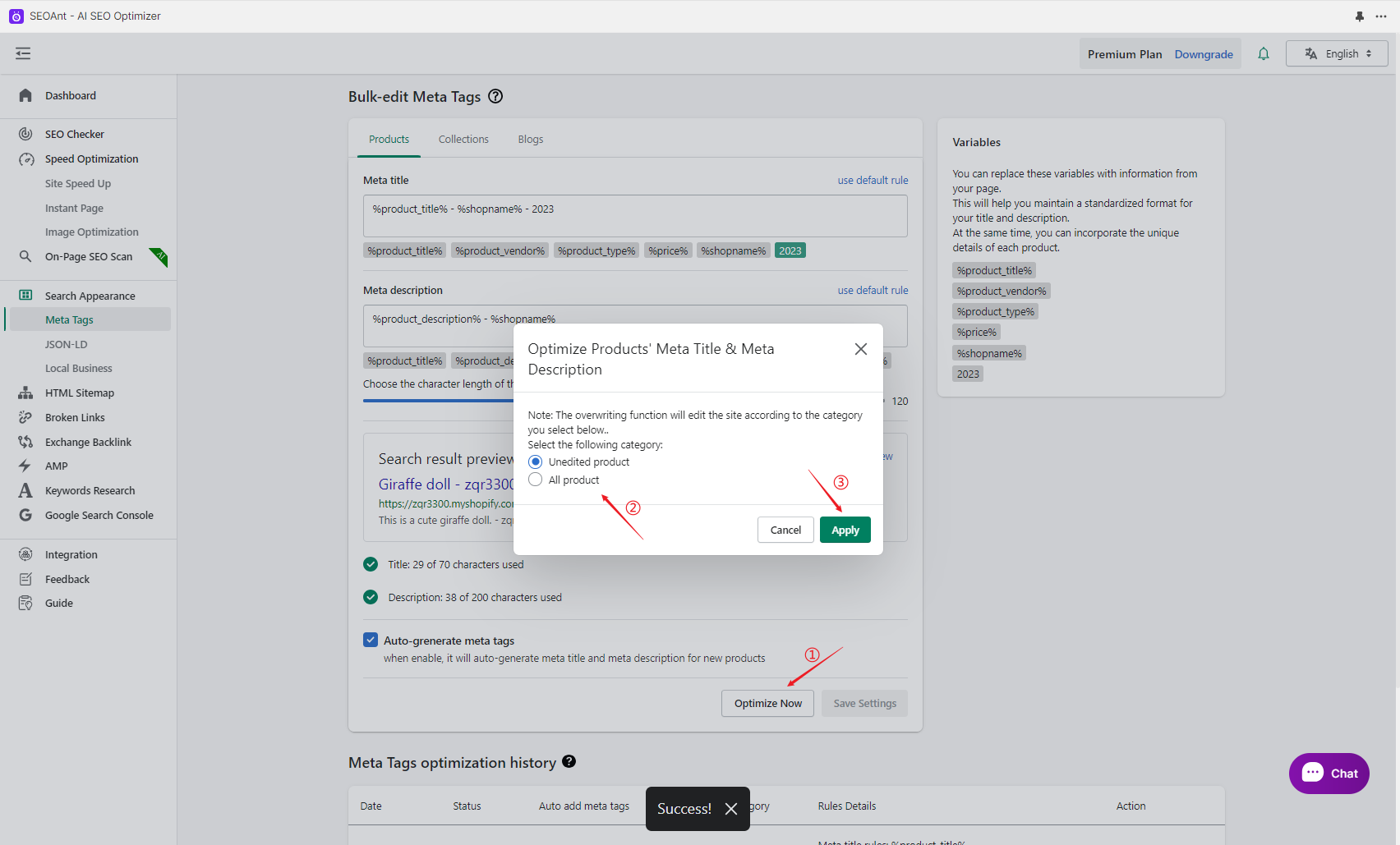Click the Search Appearance icon
Viewport: 1400px width, 845px height.
[25, 296]
